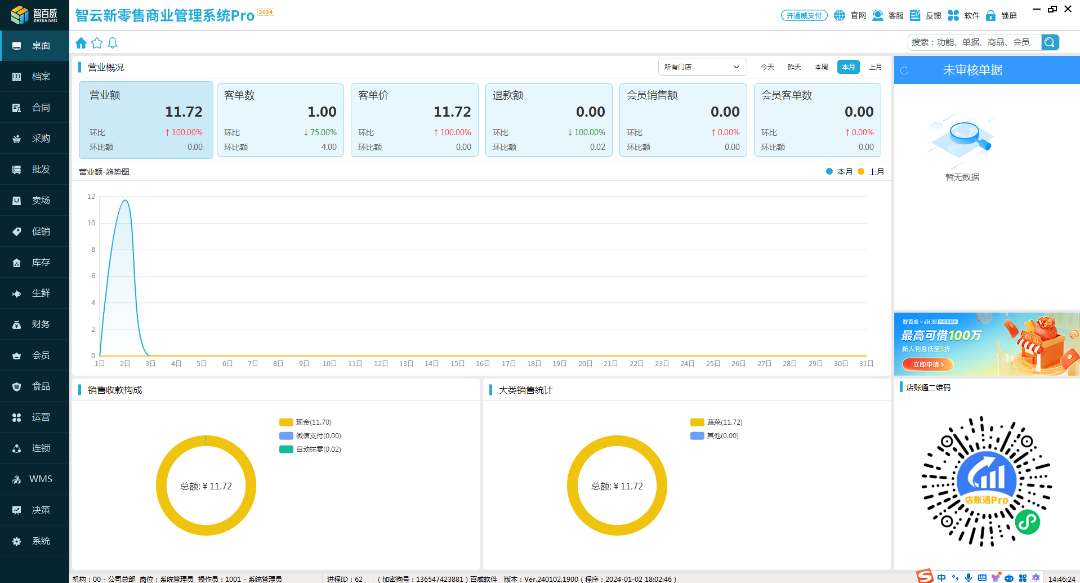Open notifications via the bell icon
This screenshot has height=583, width=1080.
tap(112, 43)
